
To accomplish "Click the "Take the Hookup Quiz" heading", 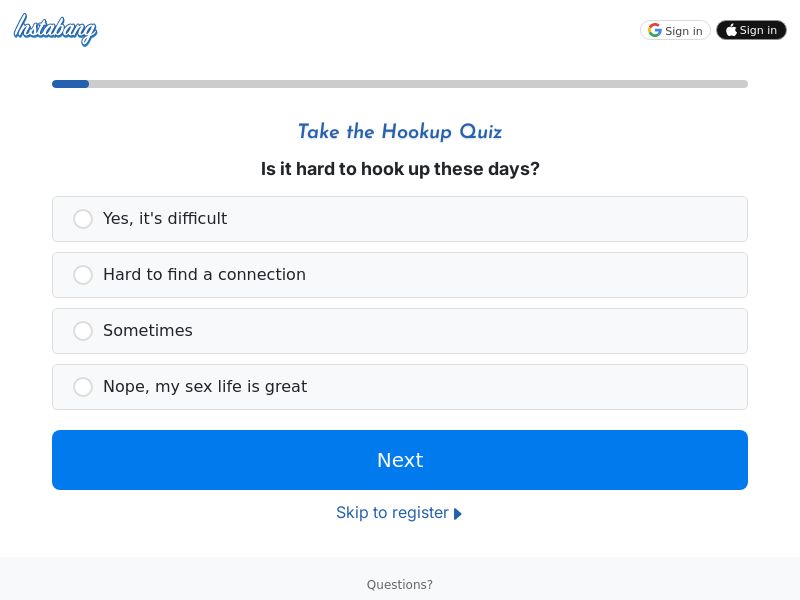I will point(400,132).
